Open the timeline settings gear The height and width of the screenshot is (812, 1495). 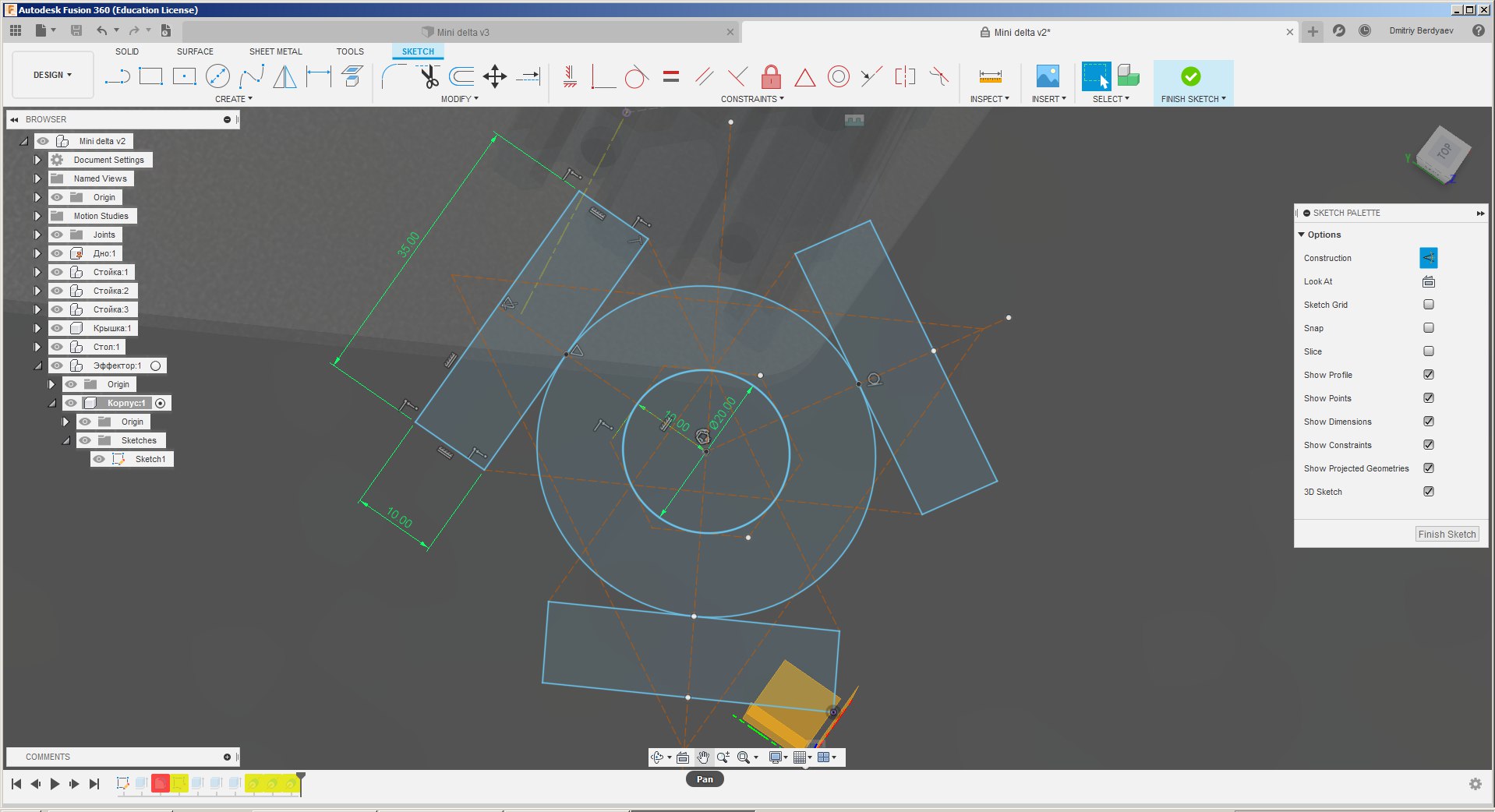1475,784
